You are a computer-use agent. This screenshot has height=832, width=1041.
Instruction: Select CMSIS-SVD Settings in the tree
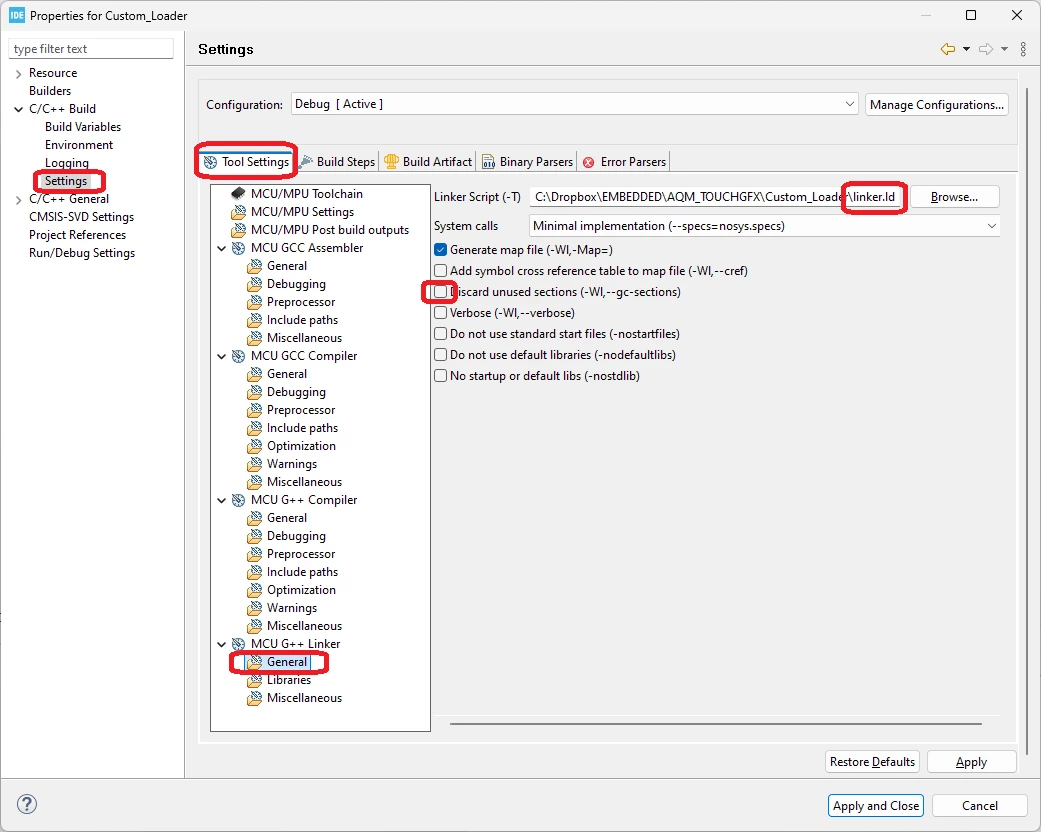click(81, 217)
